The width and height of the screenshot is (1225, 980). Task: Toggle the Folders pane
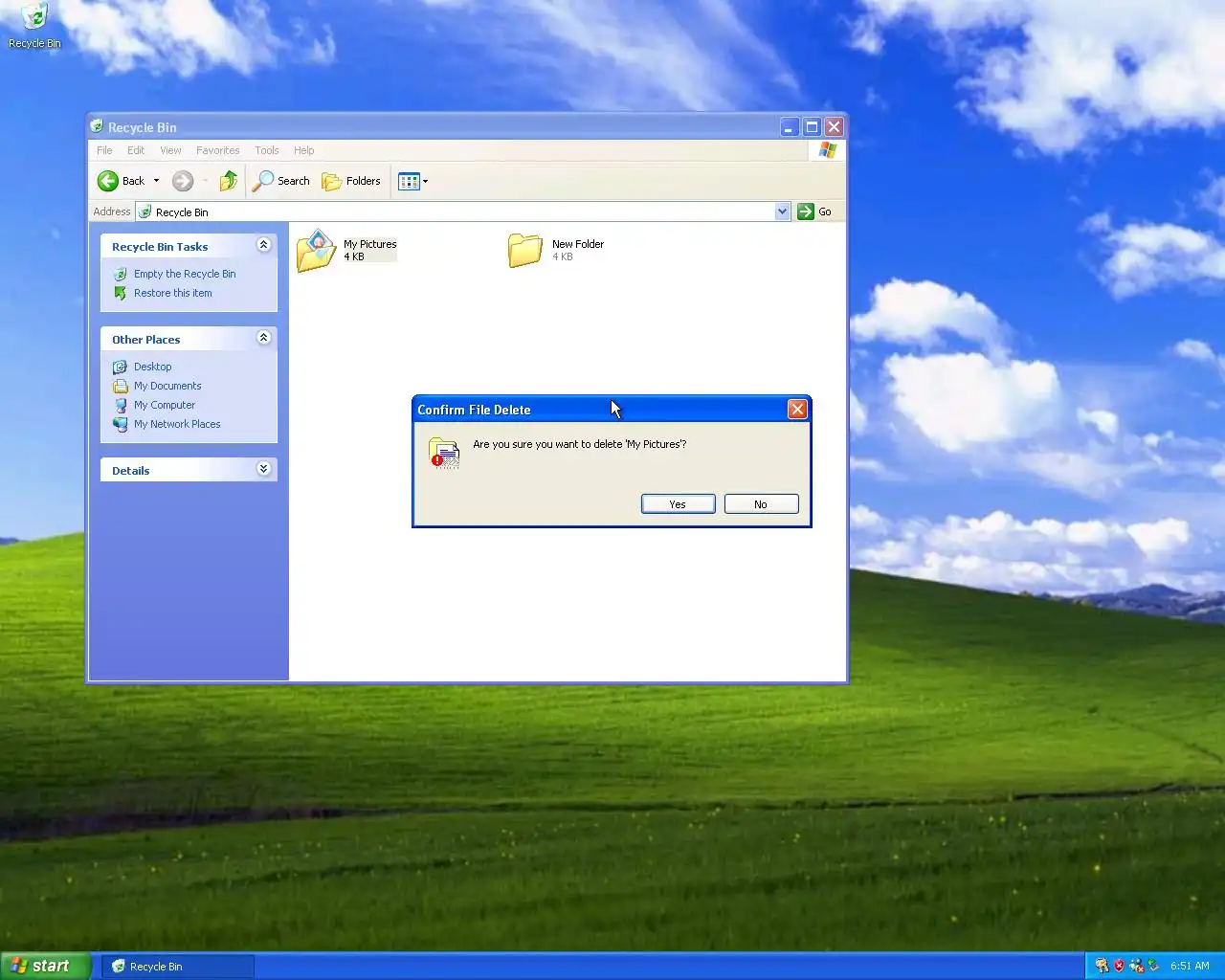coord(351,181)
